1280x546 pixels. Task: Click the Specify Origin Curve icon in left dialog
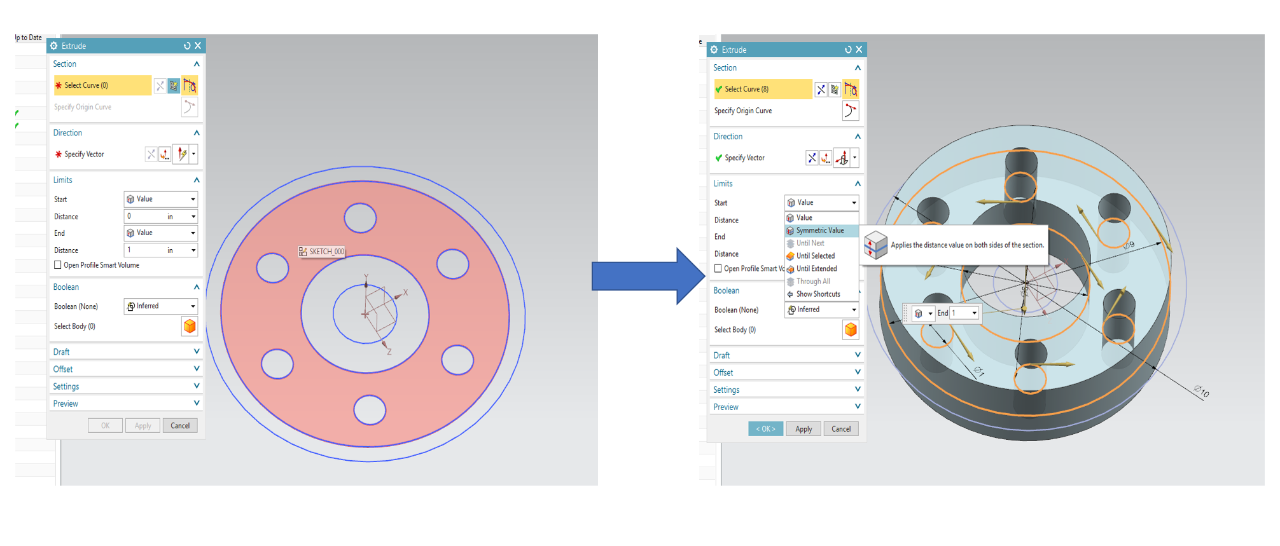coord(189,107)
